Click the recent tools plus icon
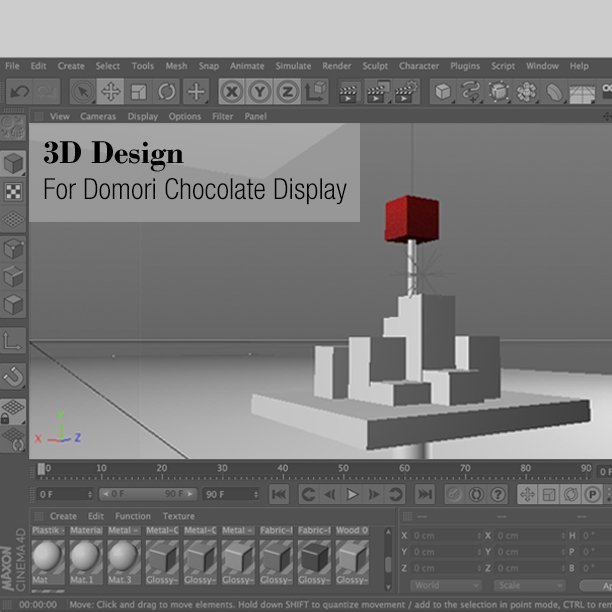The height and width of the screenshot is (612, 612). pyautogui.click(x=196, y=92)
